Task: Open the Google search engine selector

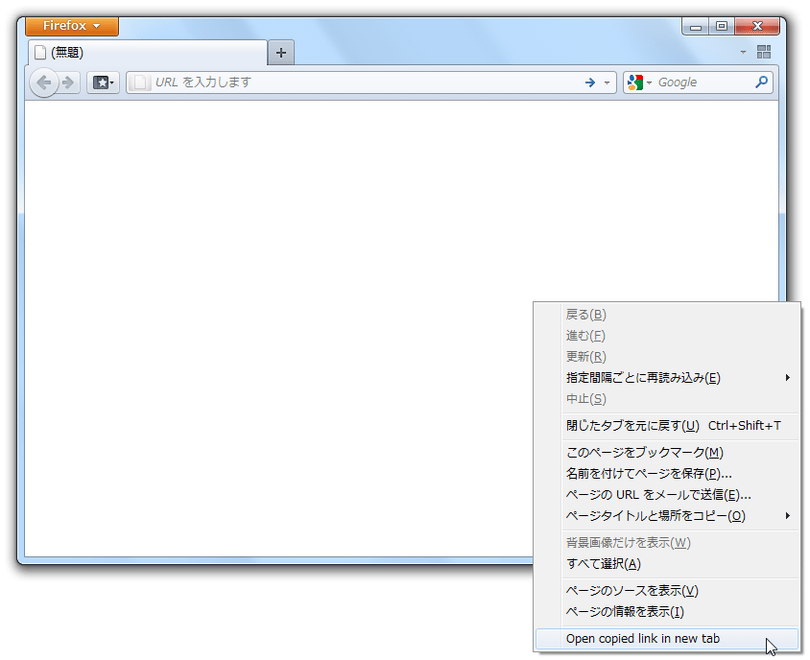Action: coord(639,82)
